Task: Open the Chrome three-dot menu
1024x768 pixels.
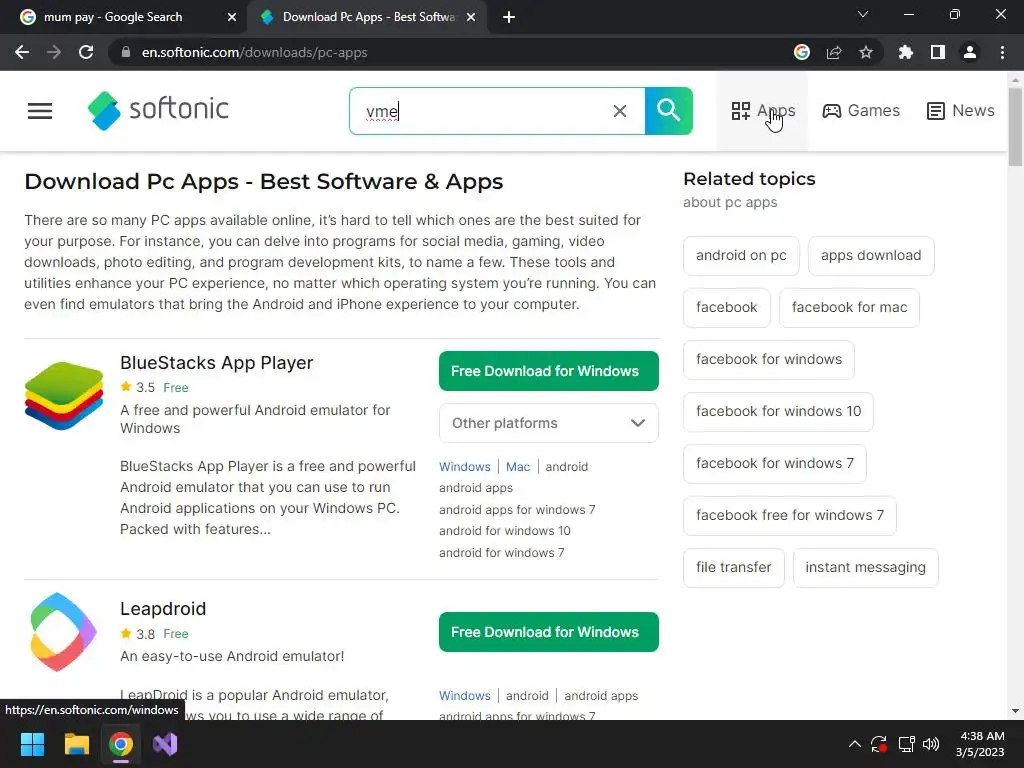Action: click(x=1002, y=52)
